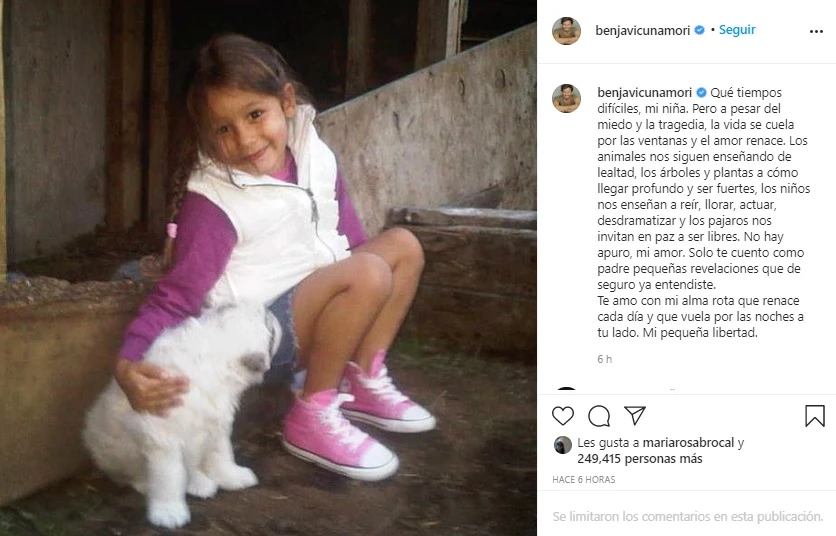
Task: Click the photo of the girl with puppy
Action: click(268, 268)
